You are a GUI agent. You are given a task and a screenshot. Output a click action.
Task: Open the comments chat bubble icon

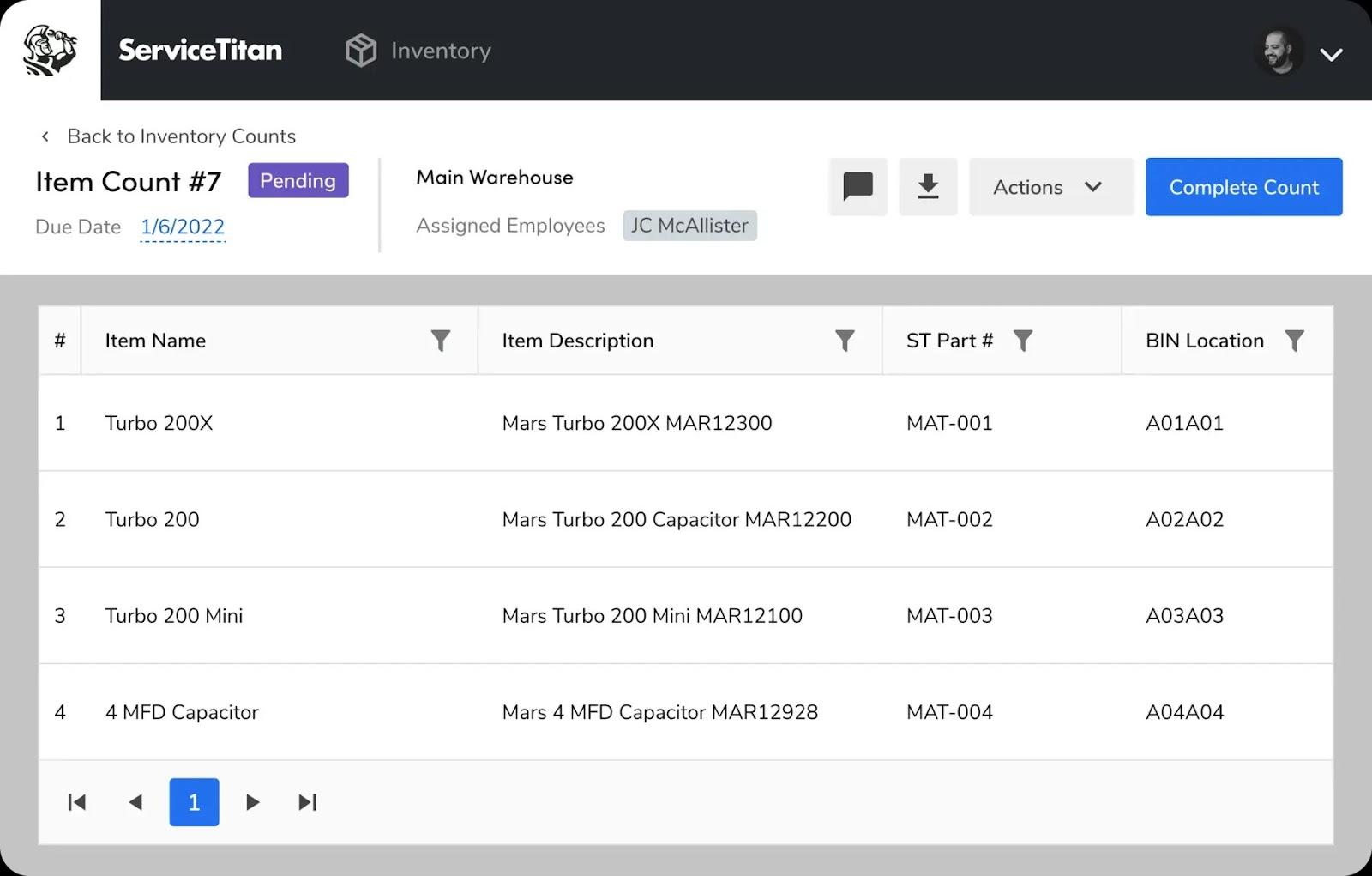tap(858, 186)
